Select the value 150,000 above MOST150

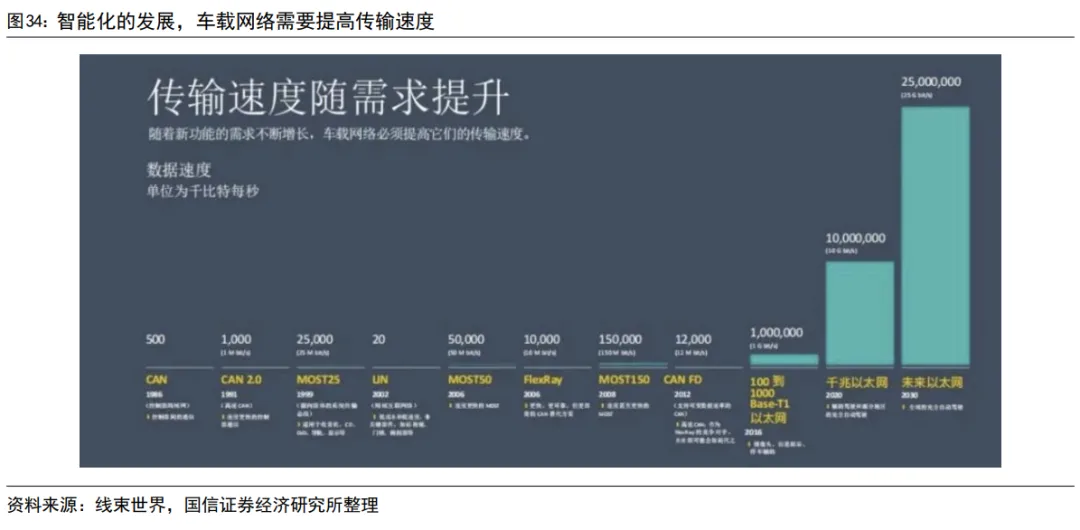click(x=621, y=340)
